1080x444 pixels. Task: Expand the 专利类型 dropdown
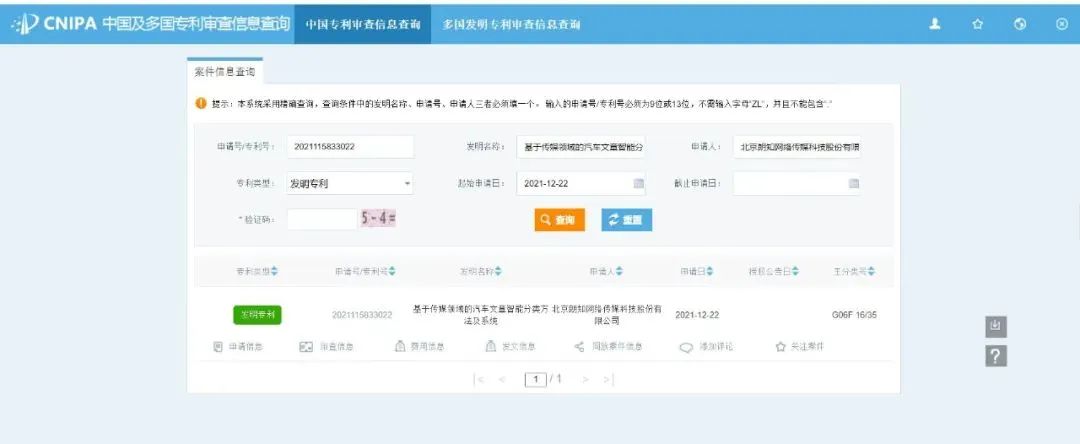tap(407, 184)
